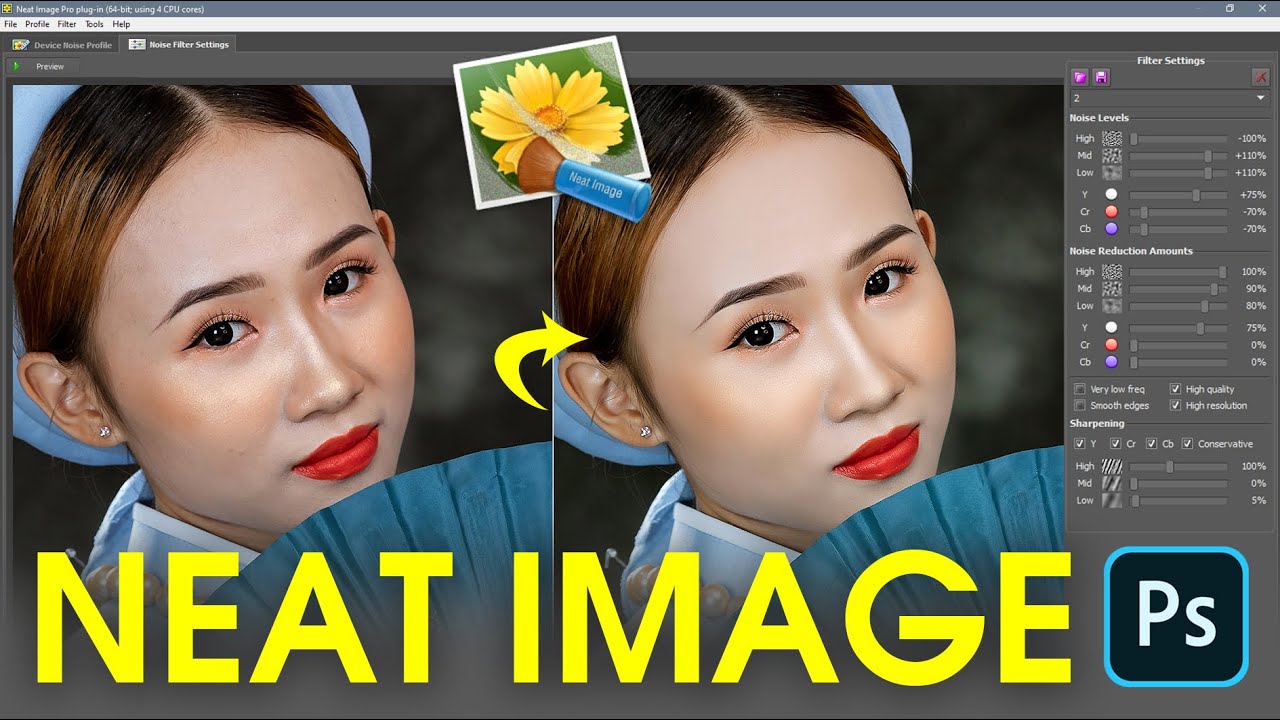
Task: Click the Low texture icon in Noise Reduction Amounts
Action: pos(1112,306)
